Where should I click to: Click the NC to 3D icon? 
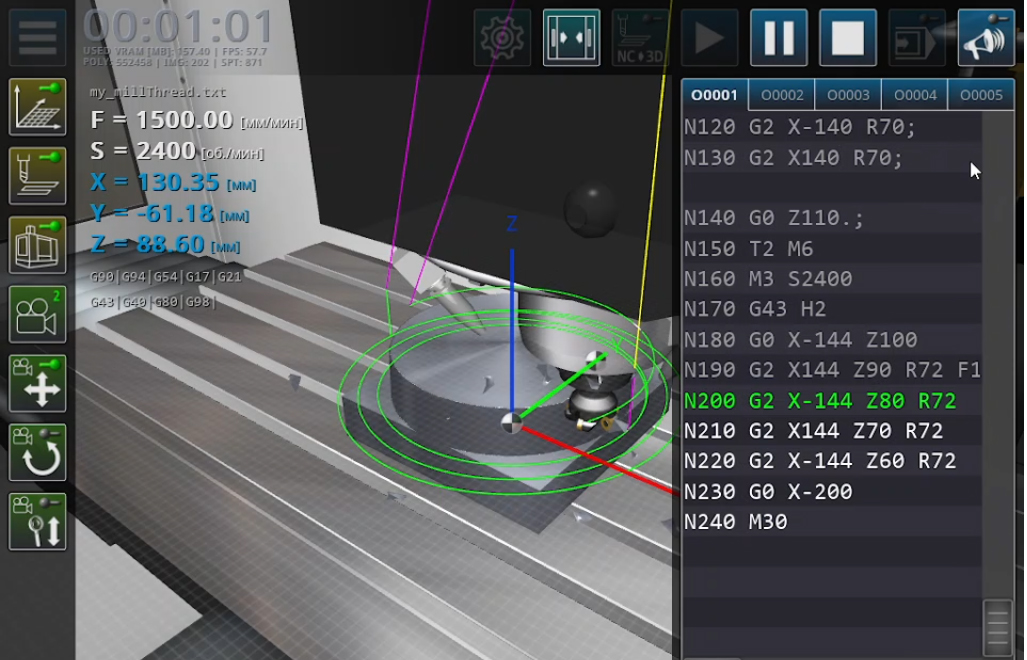640,38
